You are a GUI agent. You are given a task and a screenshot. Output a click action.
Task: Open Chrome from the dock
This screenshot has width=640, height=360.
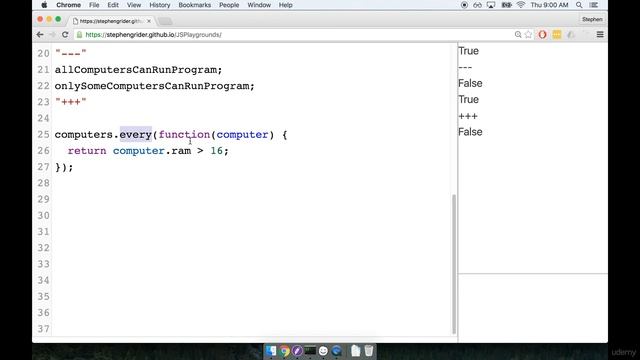tap(284, 351)
